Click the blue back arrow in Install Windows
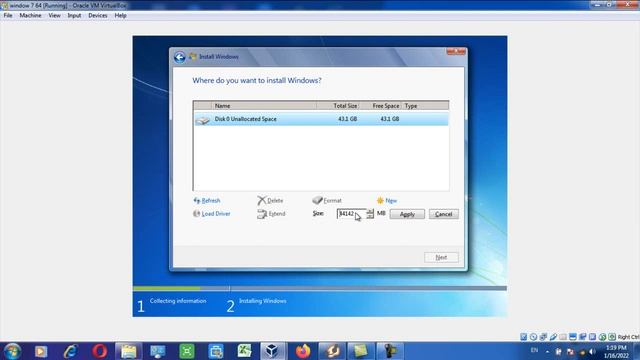Screen dimensions: 640x360 click(180, 57)
